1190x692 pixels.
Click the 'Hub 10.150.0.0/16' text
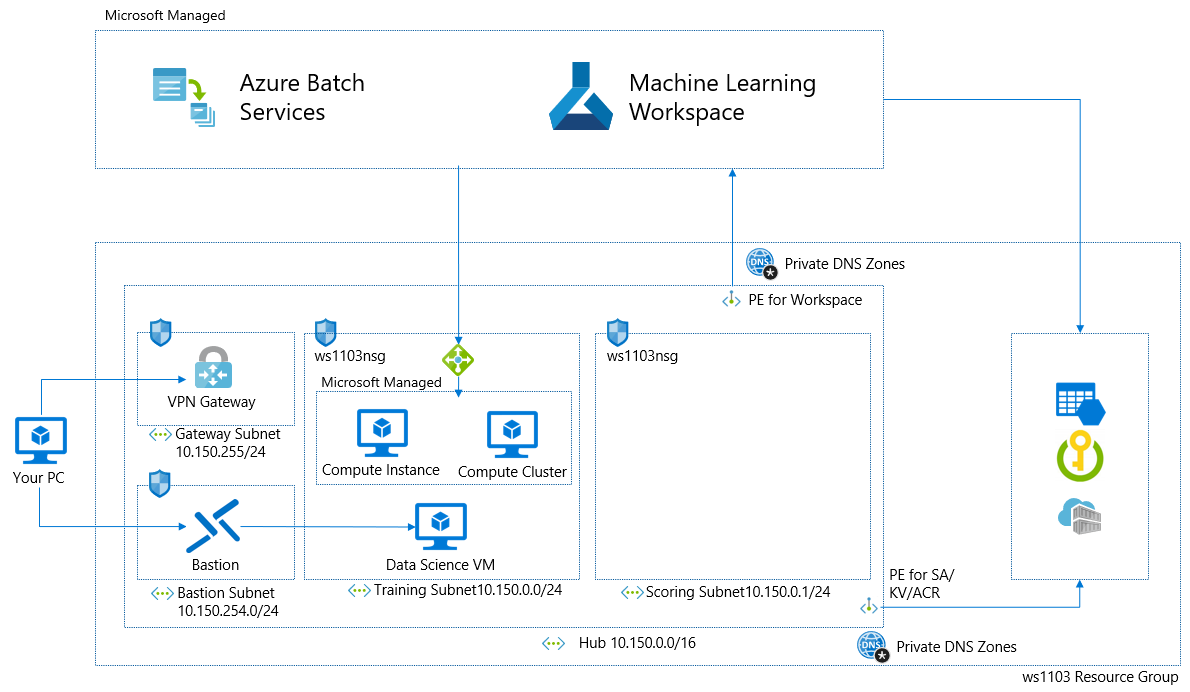coord(638,643)
